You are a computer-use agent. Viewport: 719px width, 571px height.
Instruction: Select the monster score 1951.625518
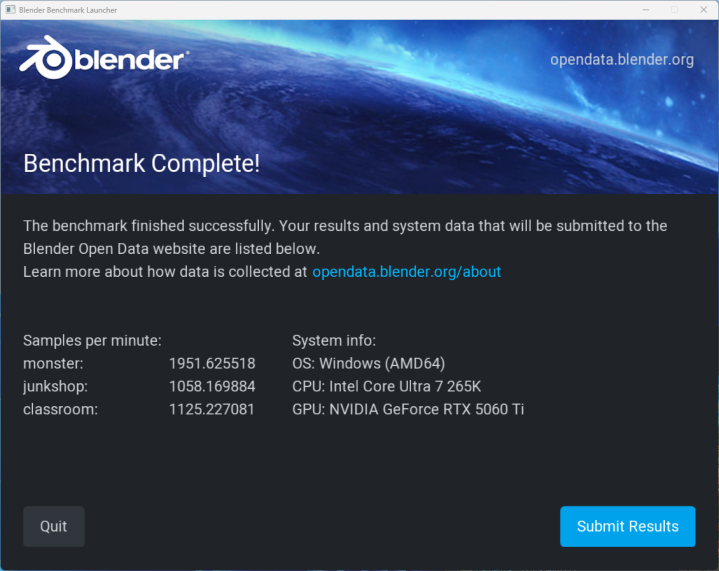pyautogui.click(x=212, y=363)
